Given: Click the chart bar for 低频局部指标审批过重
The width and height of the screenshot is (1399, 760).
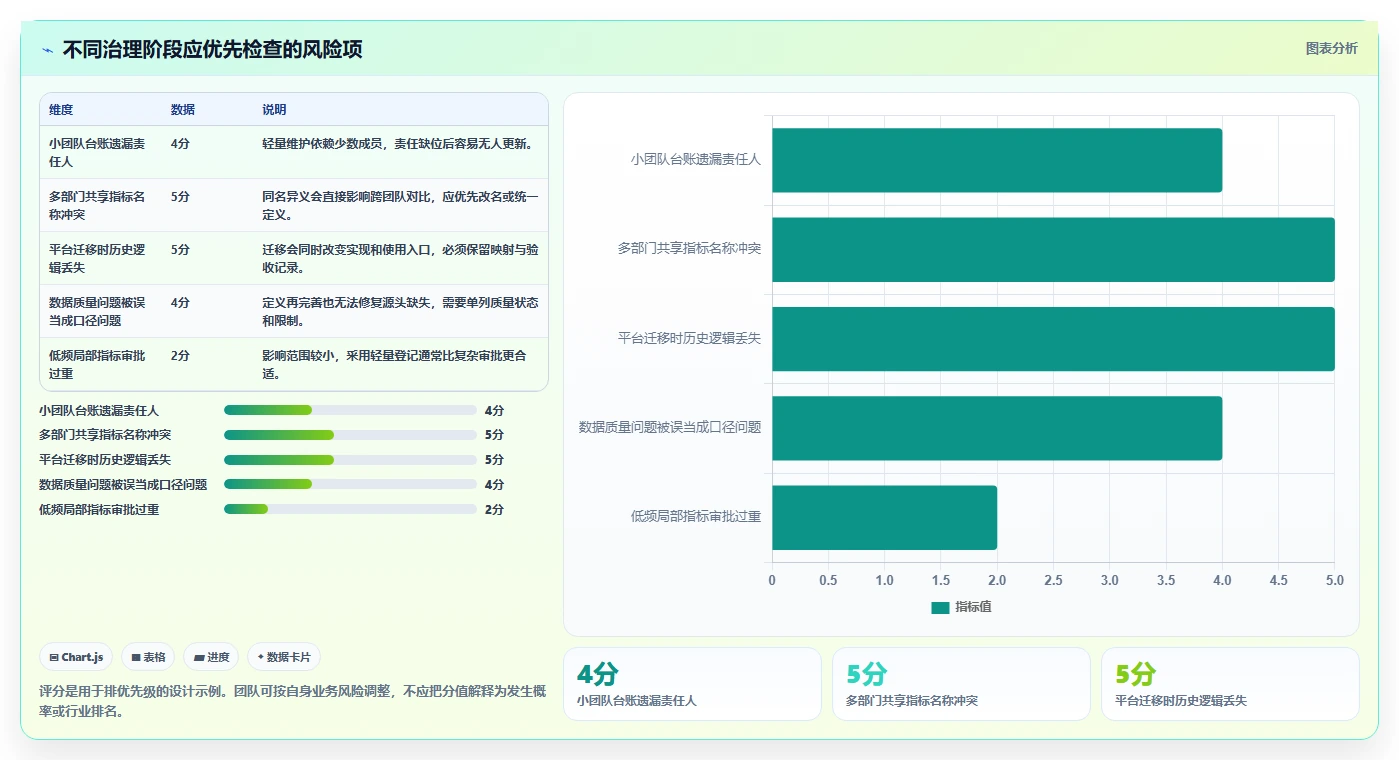Looking at the screenshot, I should pos(884,517).
